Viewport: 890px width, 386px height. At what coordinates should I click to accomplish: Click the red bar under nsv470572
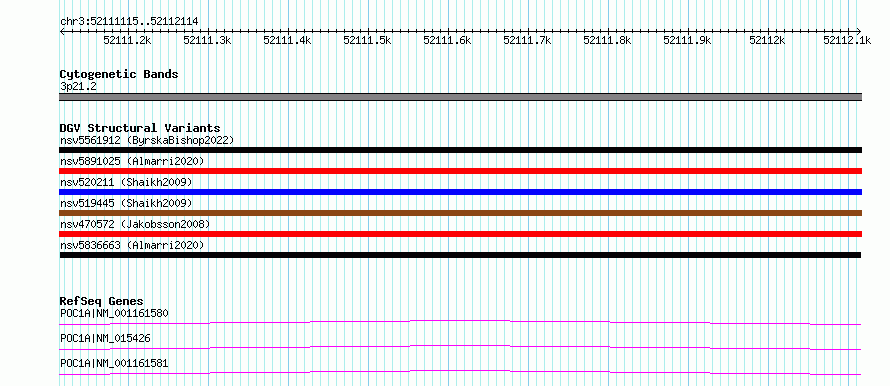tap(460, 234)
